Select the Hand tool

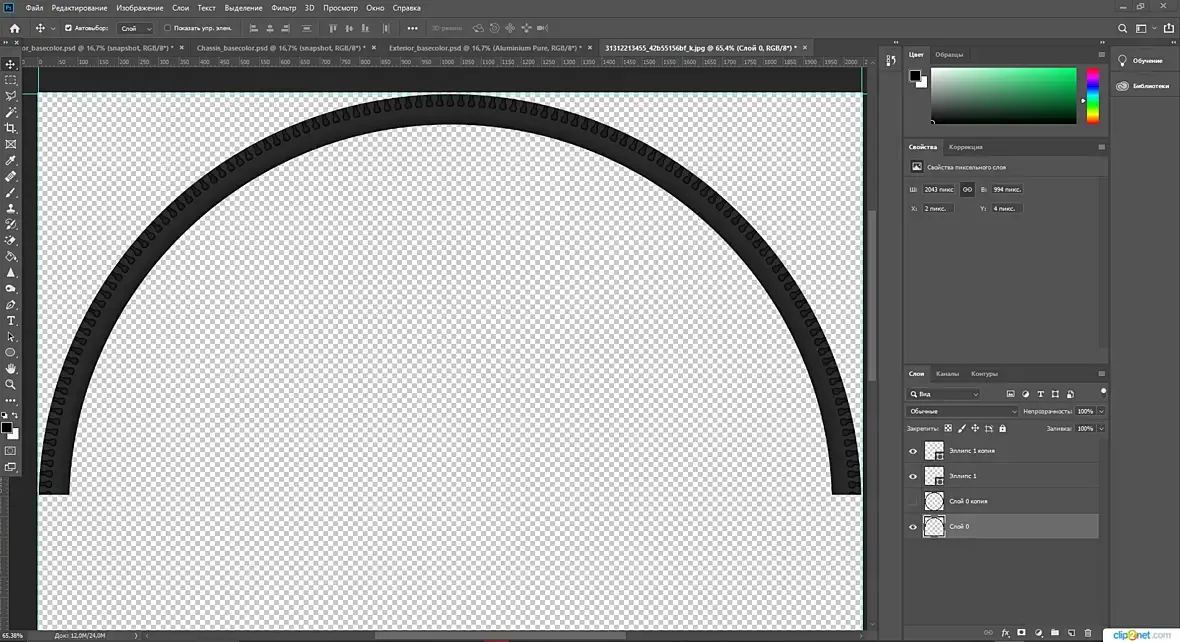[11, 368]
